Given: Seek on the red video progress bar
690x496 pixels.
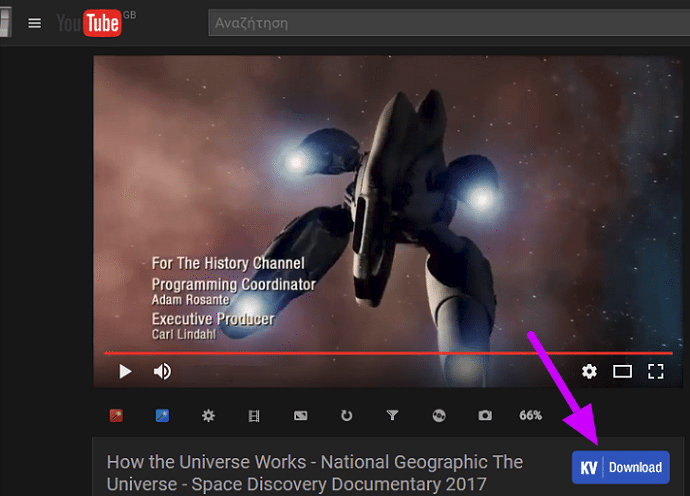Looking at the screenshot, I should click(388, 353).
